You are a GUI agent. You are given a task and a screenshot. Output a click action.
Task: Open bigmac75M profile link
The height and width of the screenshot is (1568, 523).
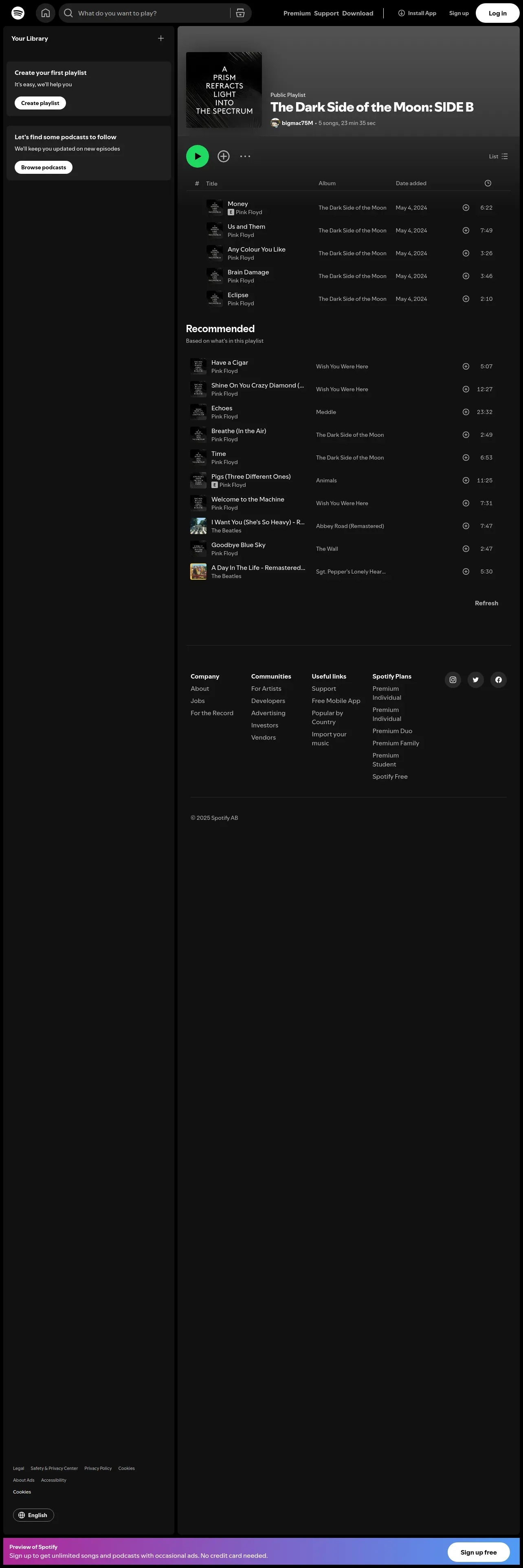click(297, 123)
